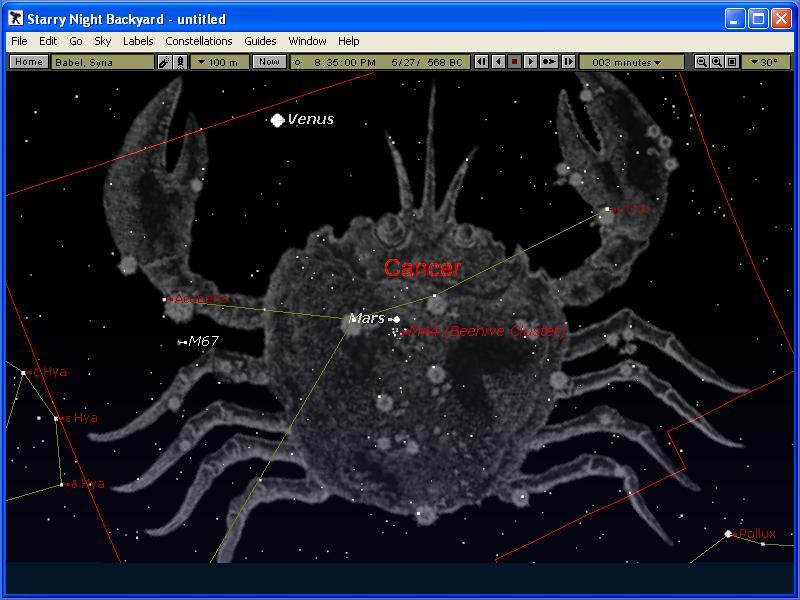Select the planet Mars dot

point(396,319)
